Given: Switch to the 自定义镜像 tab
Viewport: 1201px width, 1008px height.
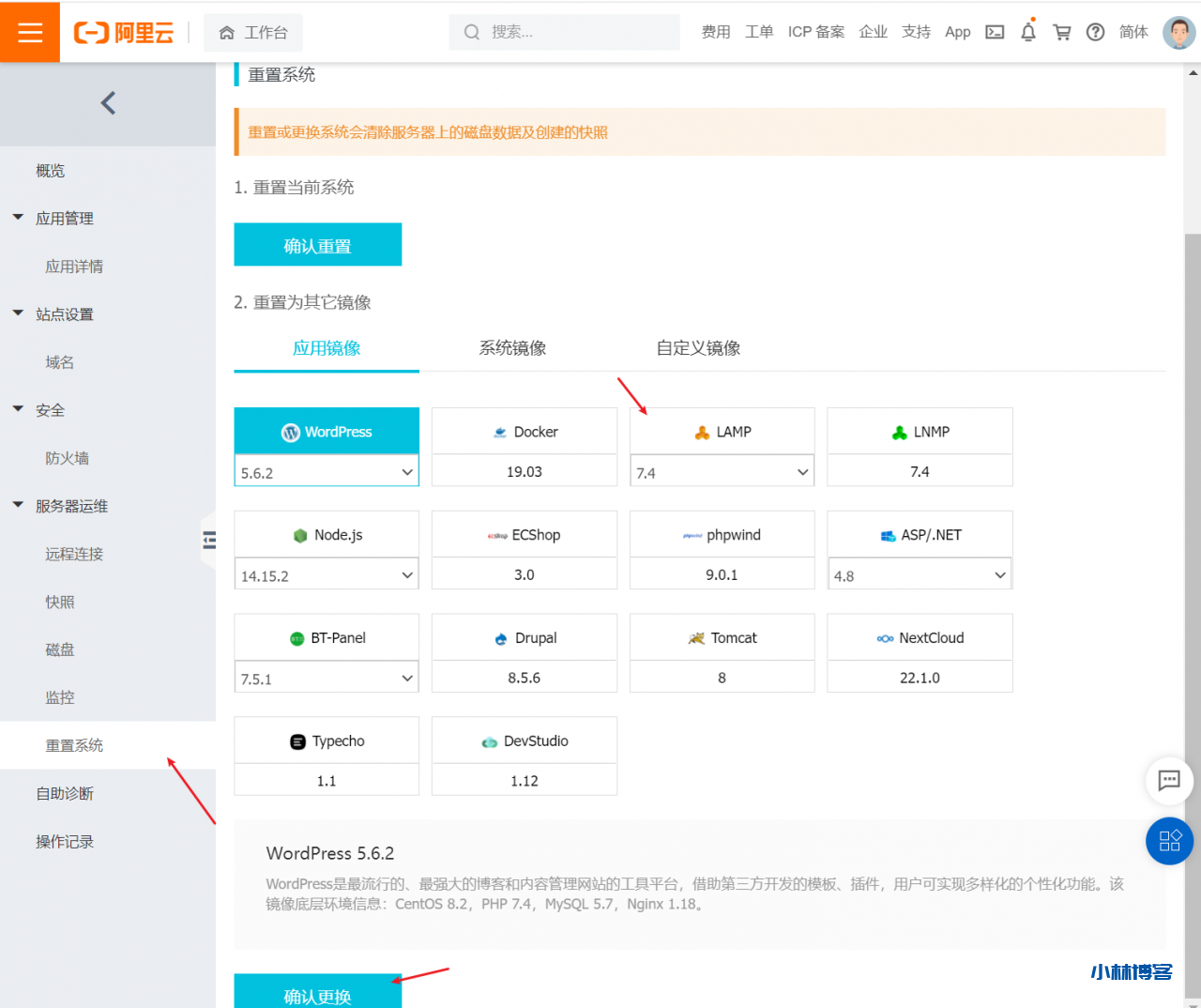Looking at the screenshot, I should (x=698, y=348).
